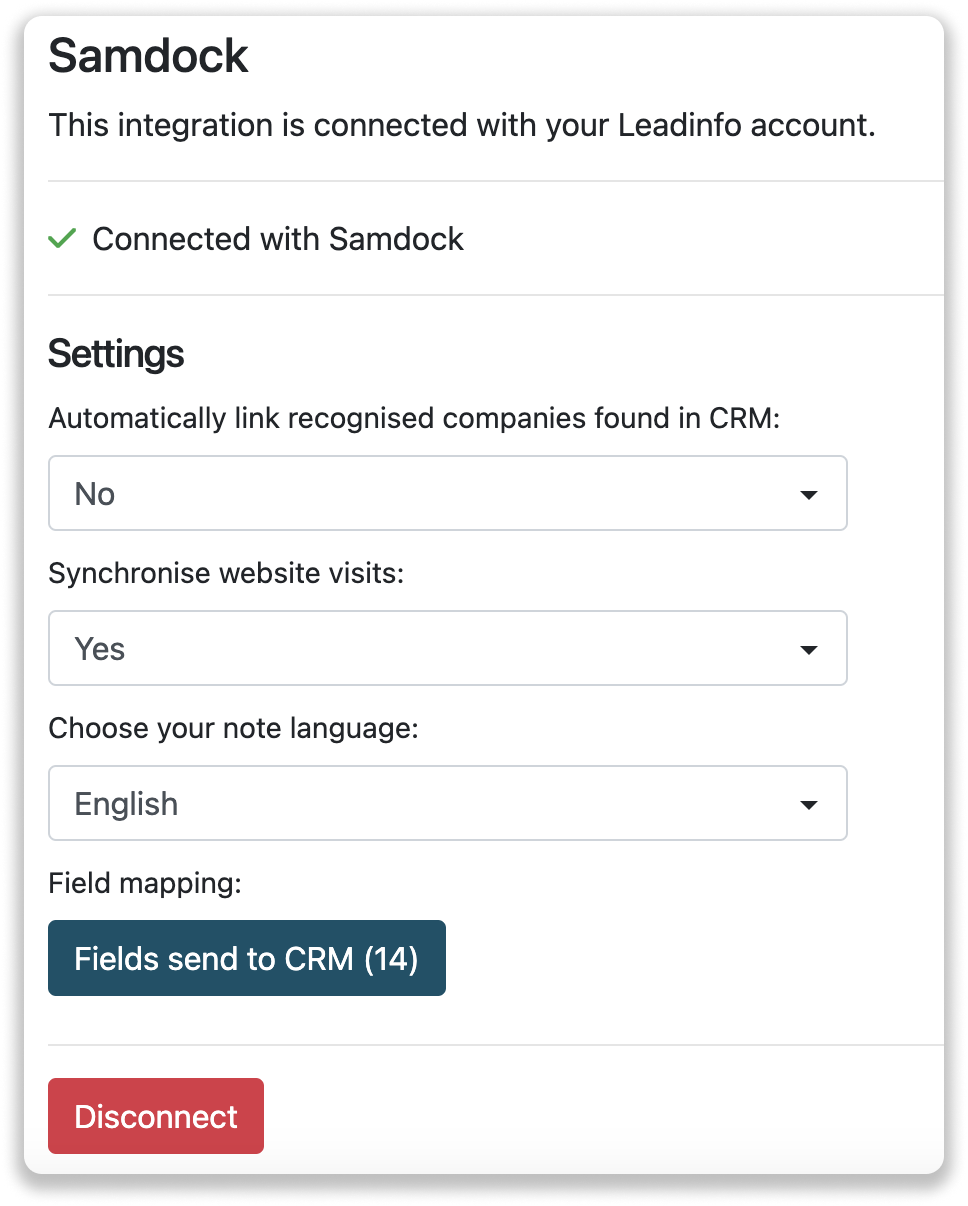
Task: Click the chevron next to the 'Yes' option
Action: pyautogui.click(x=810, y=648)
